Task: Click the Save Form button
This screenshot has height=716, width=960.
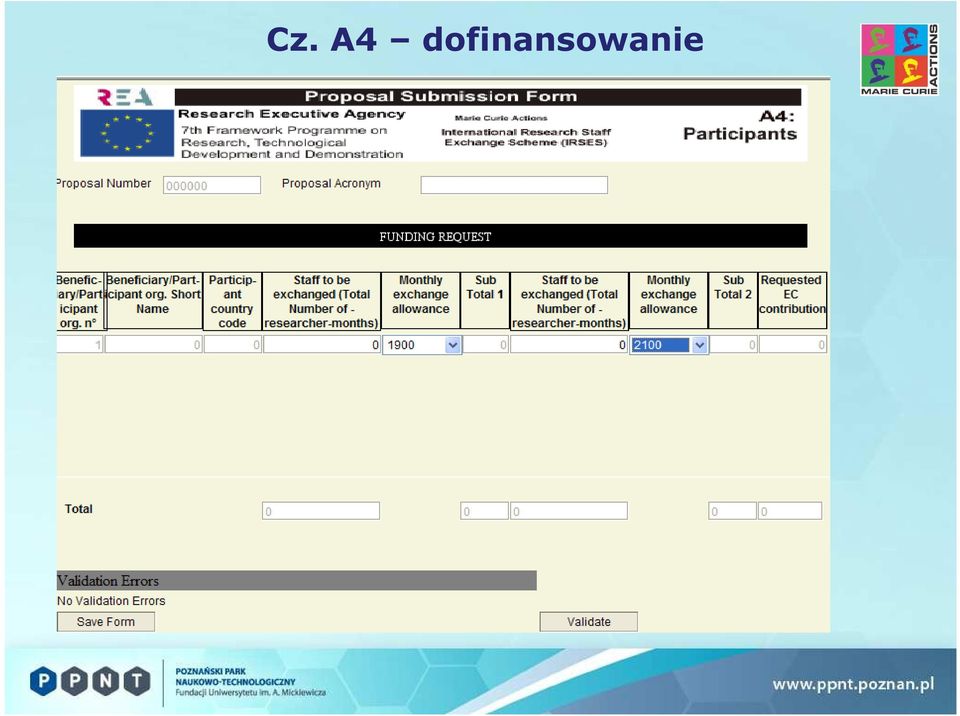Action: 106,621
